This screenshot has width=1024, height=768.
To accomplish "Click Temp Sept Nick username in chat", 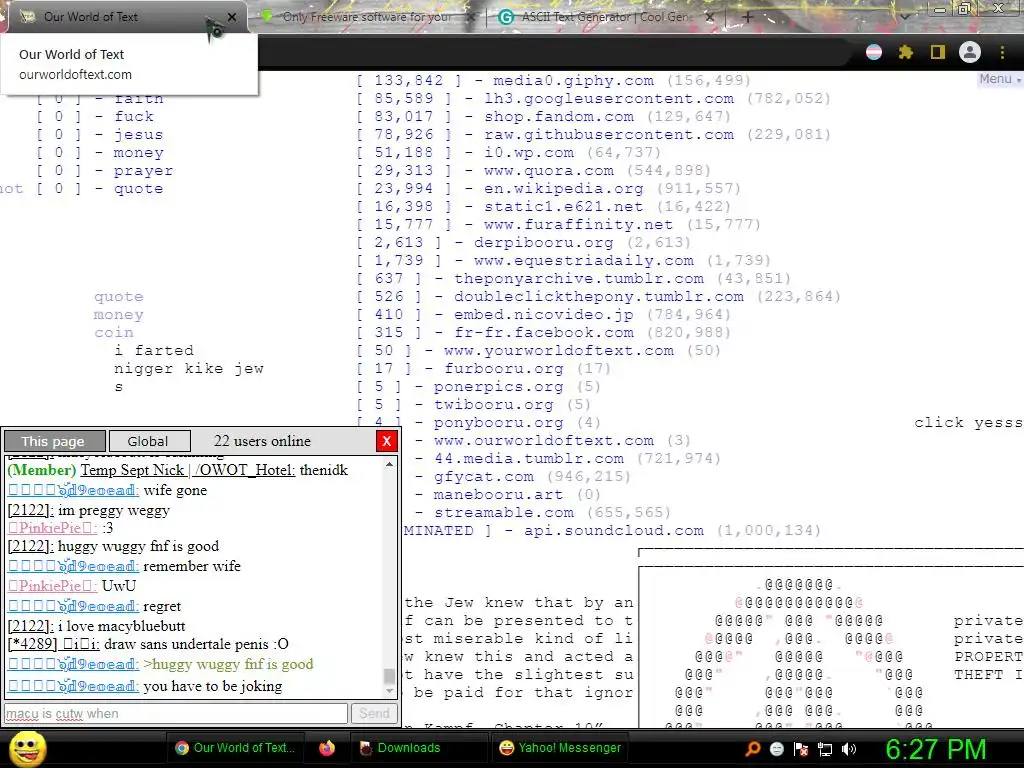I will click(x=187, y=470).
